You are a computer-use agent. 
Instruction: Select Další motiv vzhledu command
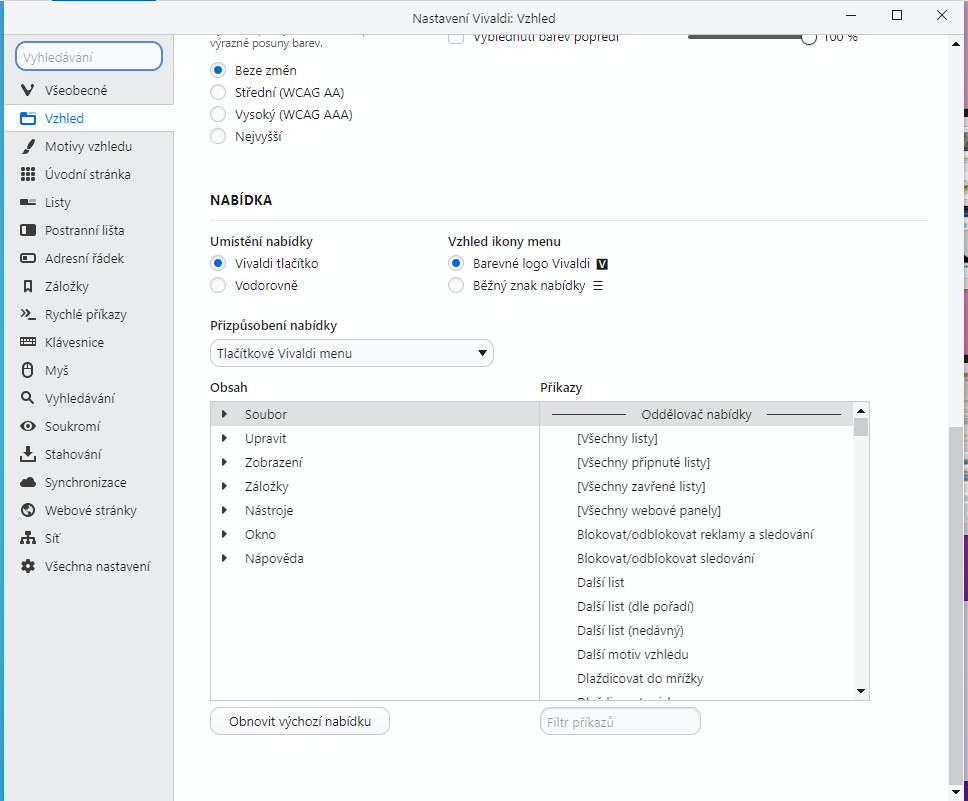(696, 655)
